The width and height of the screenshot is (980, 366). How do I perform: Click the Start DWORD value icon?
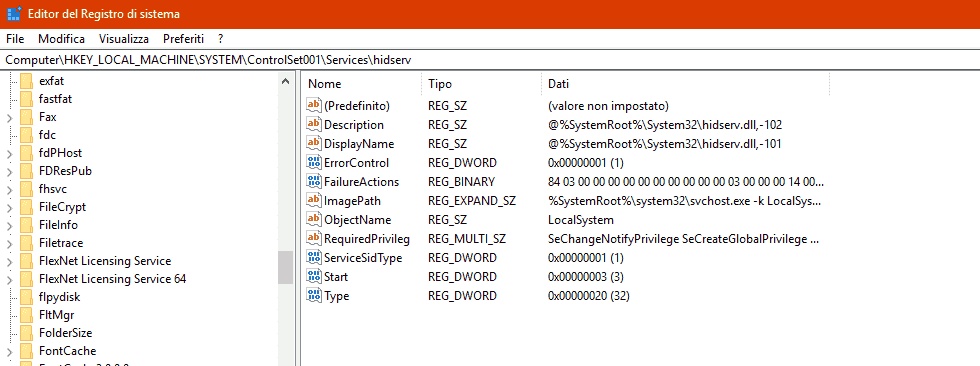[314, 277]
